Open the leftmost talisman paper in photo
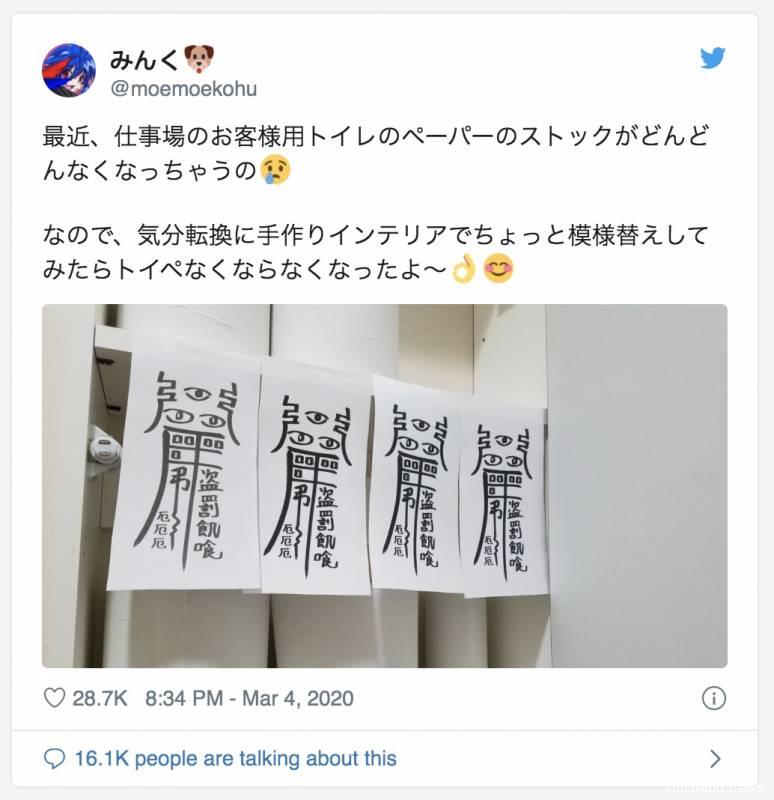This screenshot has width=774, height=800. click(185, 466)
